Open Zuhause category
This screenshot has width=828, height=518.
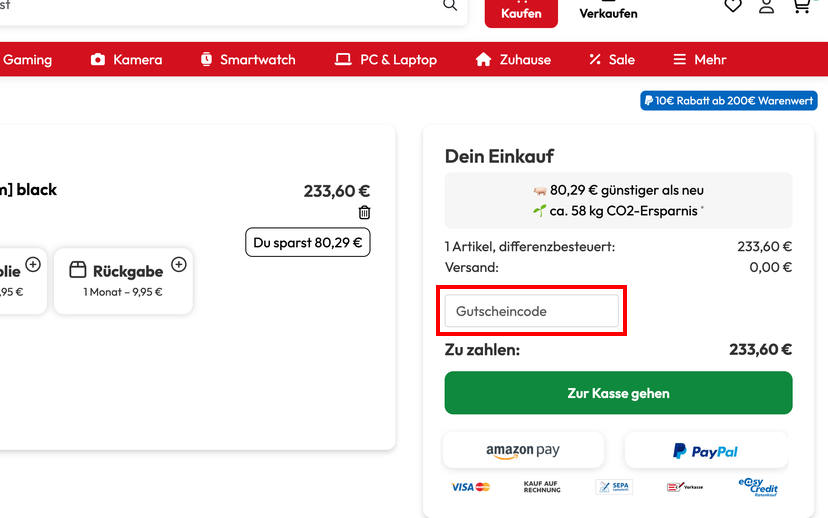click(x=513, y=60)
